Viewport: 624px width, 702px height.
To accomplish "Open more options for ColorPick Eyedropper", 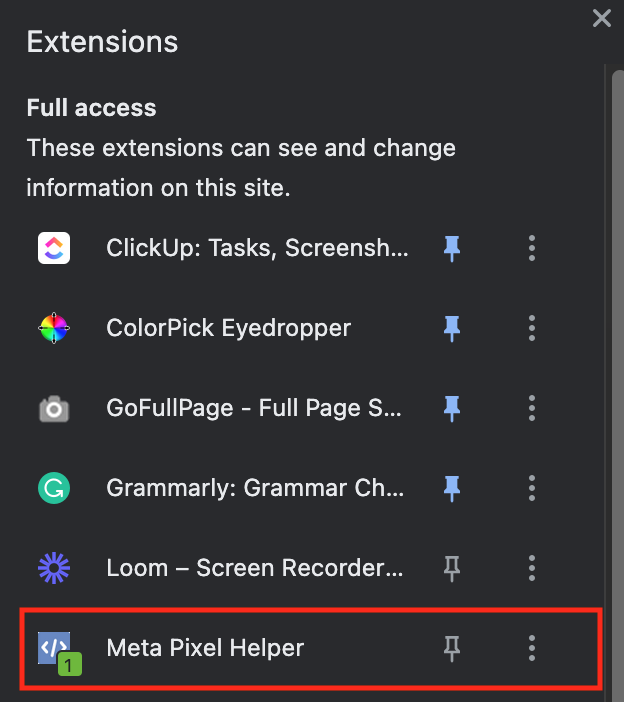I will click(x=532, y=328).
